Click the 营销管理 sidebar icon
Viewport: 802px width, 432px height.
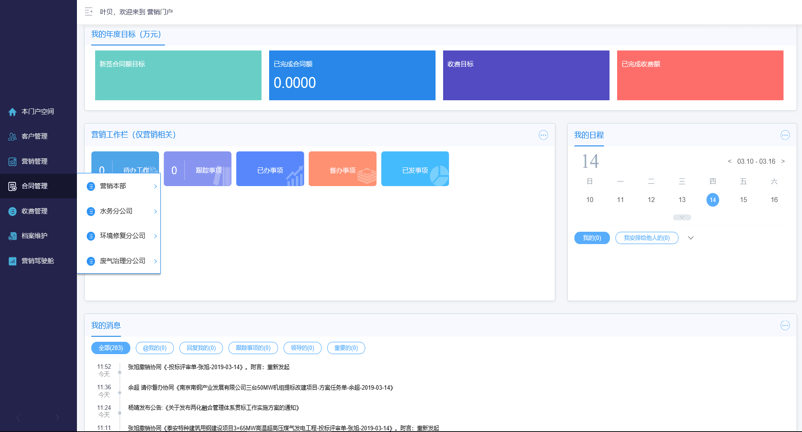(12, 161)
